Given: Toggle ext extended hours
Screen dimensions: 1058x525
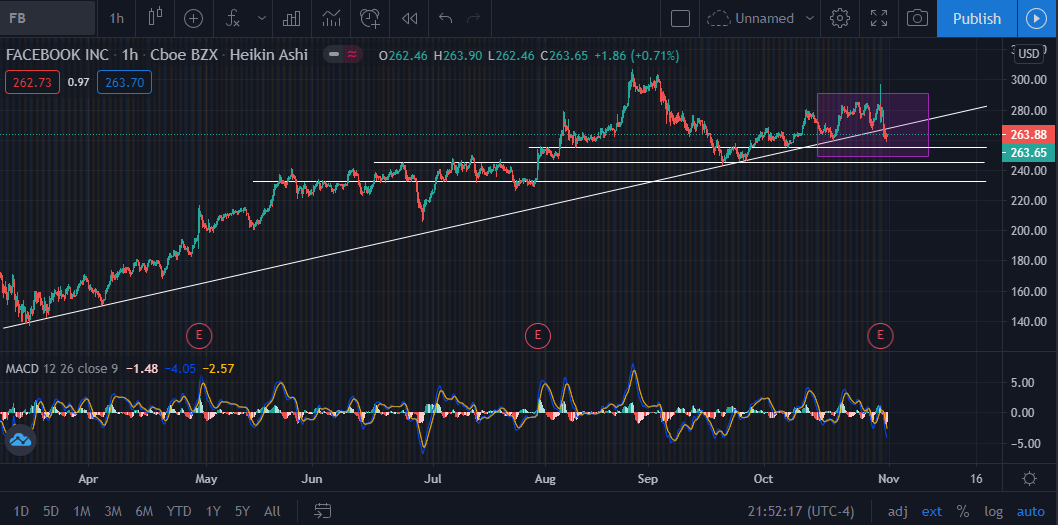Looking at the screenshot, I should [932, 511].
